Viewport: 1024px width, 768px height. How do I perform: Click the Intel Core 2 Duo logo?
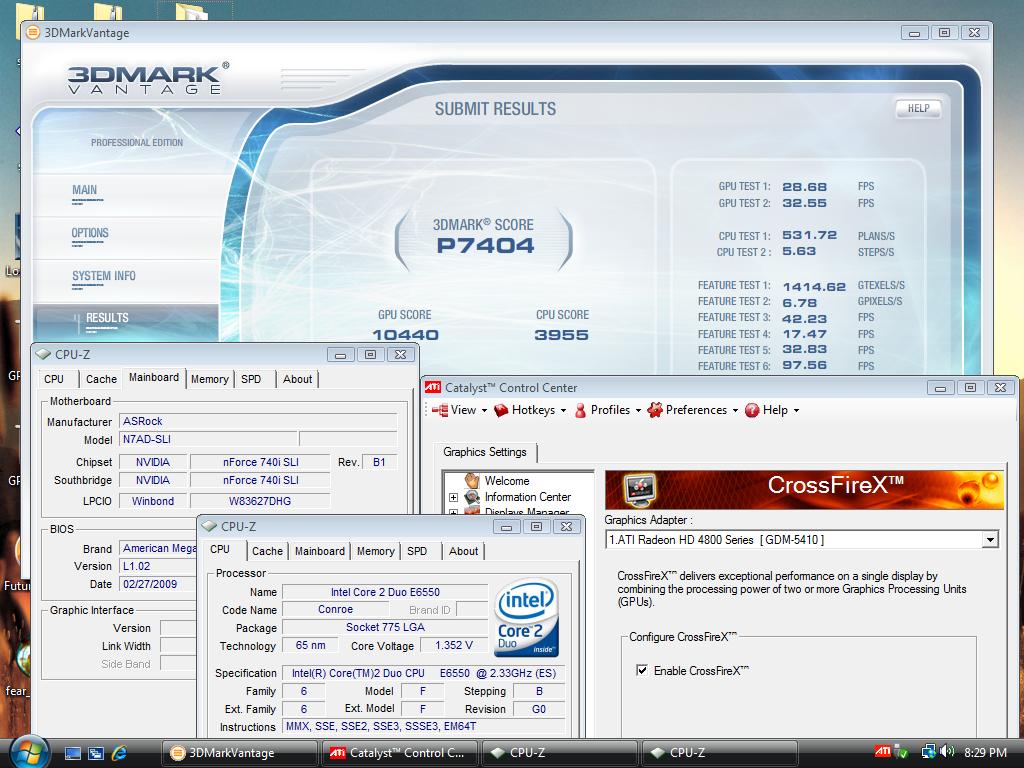(526, 618)
